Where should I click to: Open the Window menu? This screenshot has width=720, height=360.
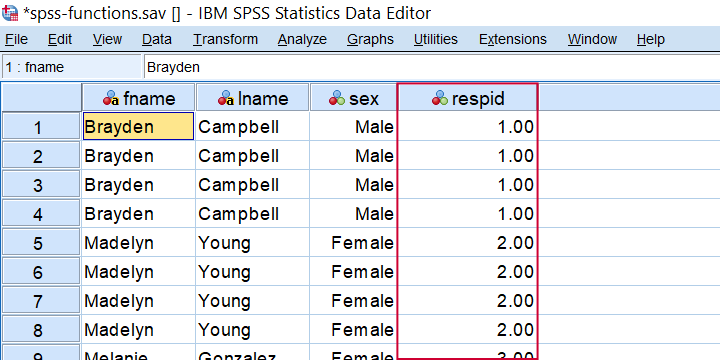(x=592, y=39)
